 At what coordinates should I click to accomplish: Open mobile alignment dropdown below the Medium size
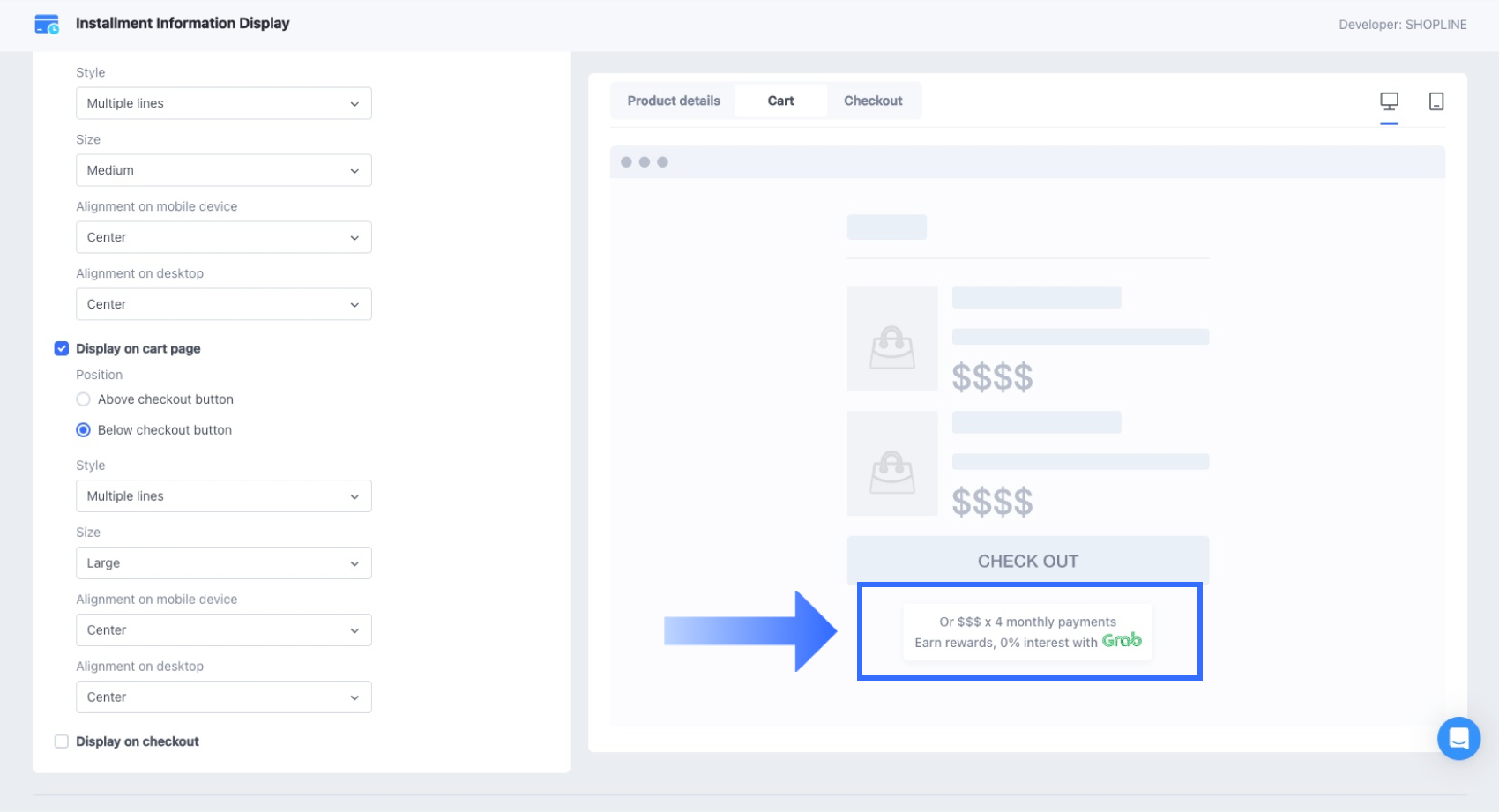point(224,237)
